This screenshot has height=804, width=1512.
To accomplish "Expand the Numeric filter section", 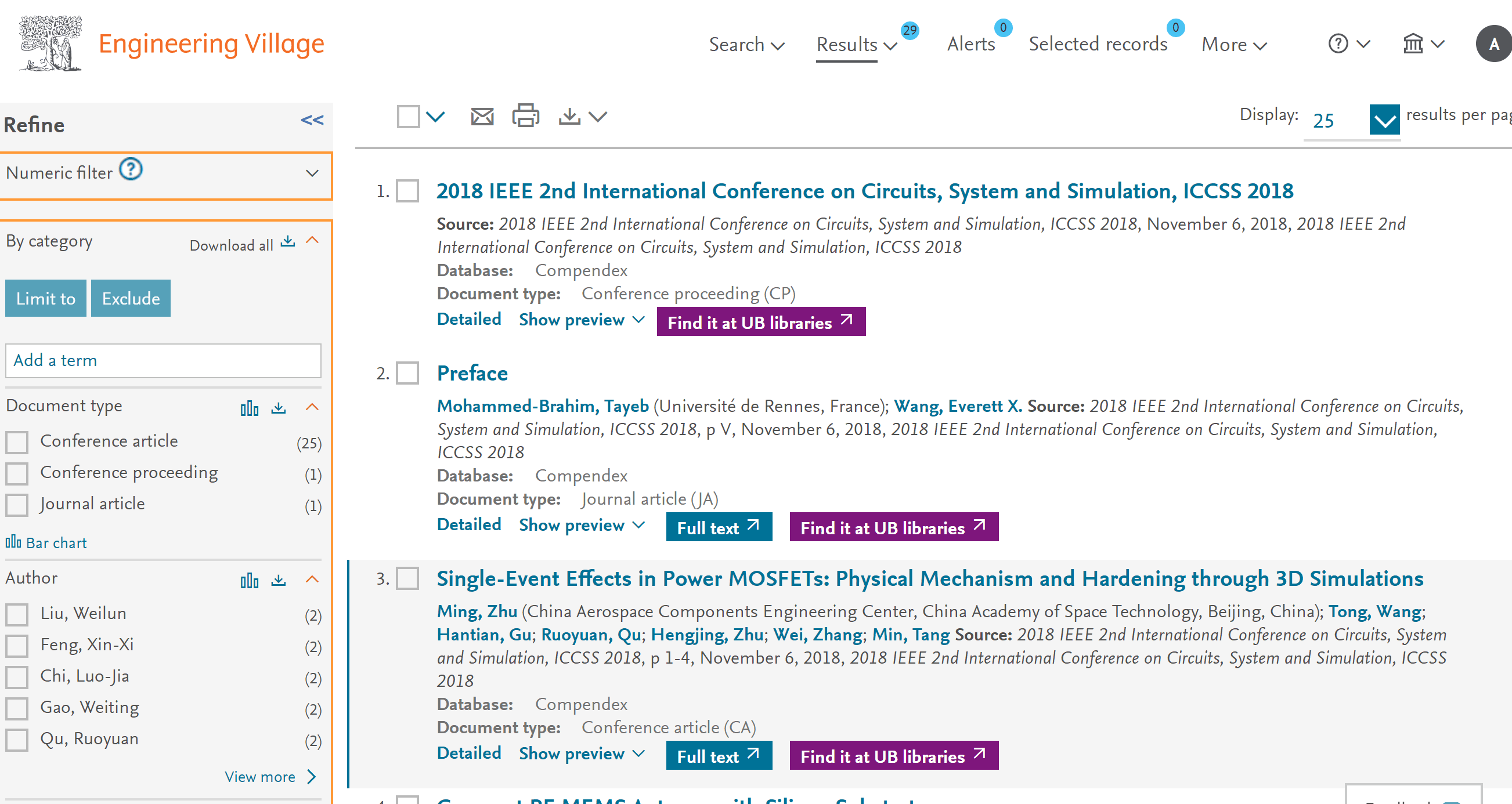I will click(x=312, y=173).
